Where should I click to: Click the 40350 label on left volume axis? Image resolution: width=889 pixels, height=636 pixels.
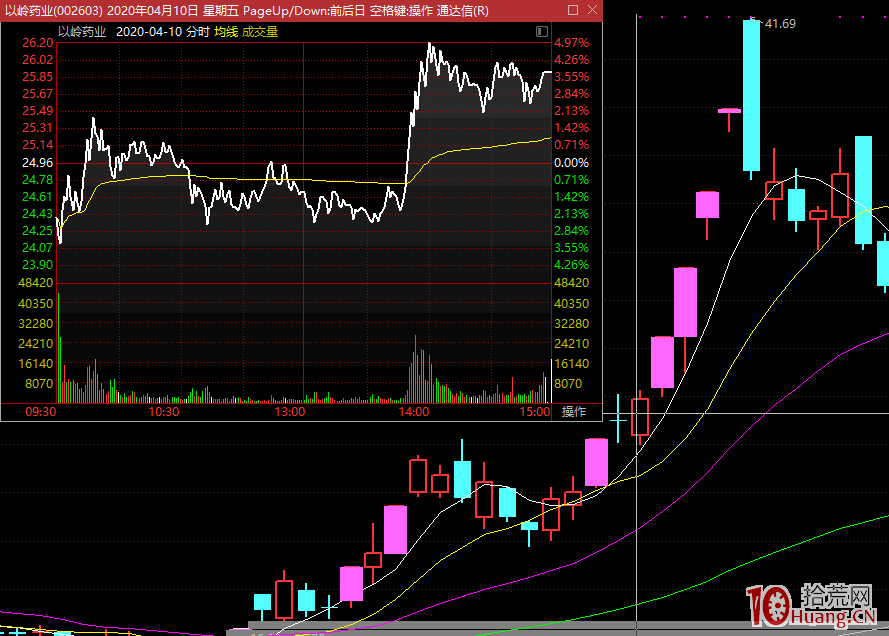36,304
